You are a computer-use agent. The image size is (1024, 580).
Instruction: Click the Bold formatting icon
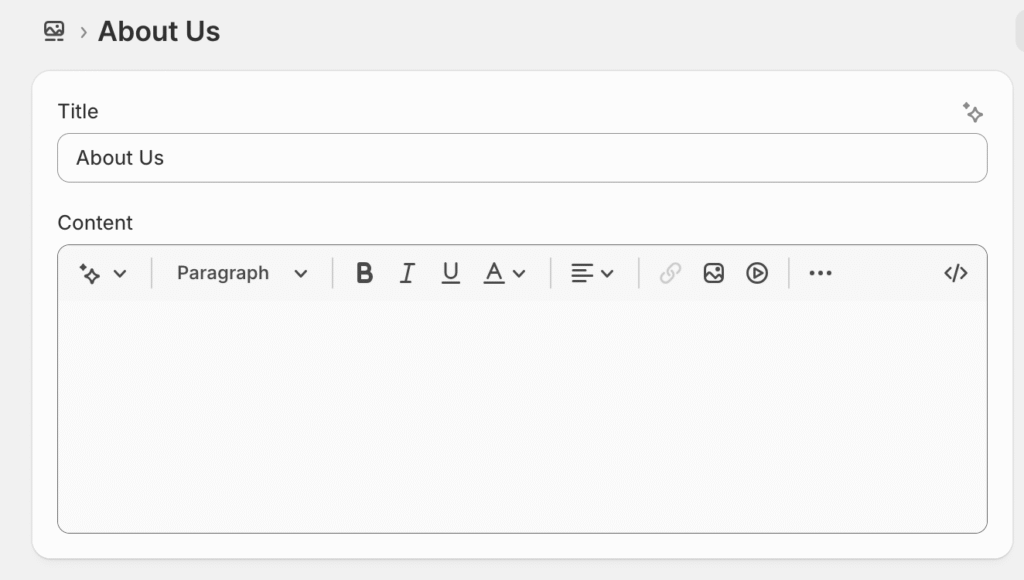pyautogui.click(x=365, y=273)
